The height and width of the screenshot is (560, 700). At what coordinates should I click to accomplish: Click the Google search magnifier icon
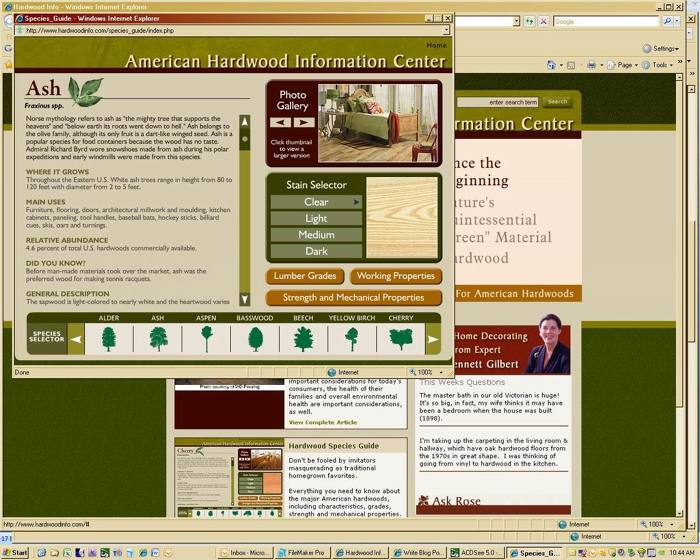(667, 21)
